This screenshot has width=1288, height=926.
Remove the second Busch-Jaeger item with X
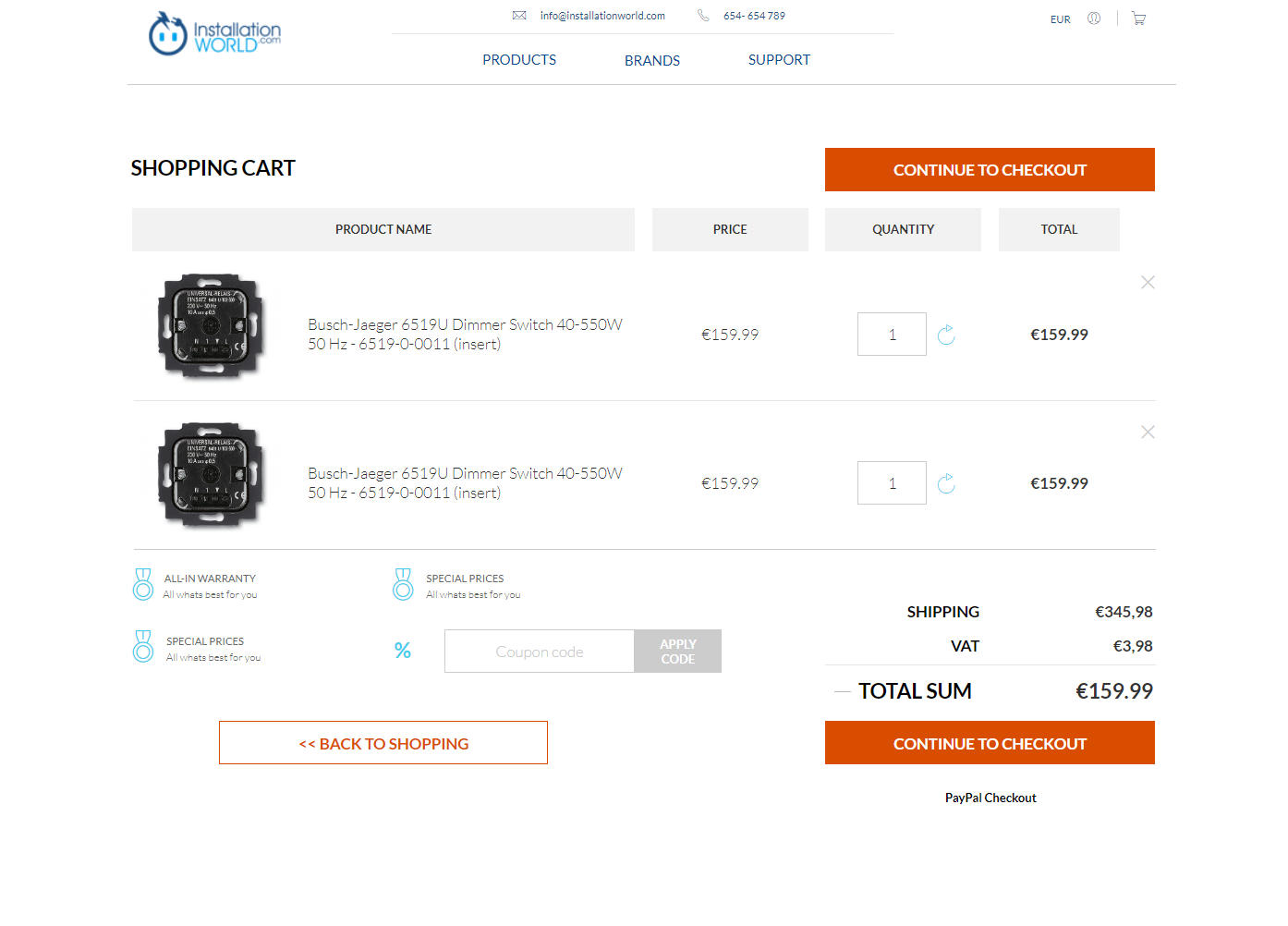pos(1148,433)
